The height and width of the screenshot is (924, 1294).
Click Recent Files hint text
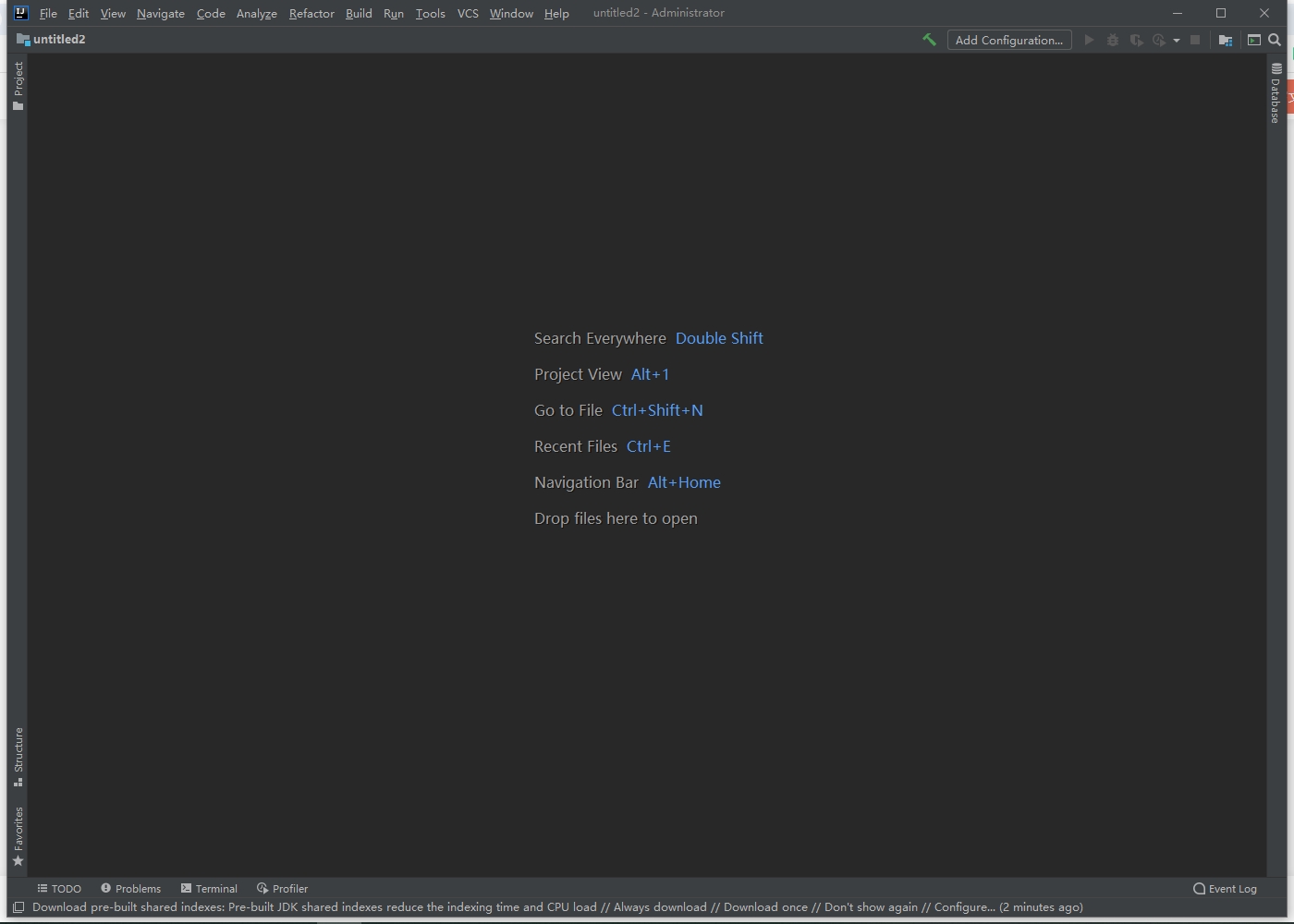pyautogui.click(x=576, y=446)
